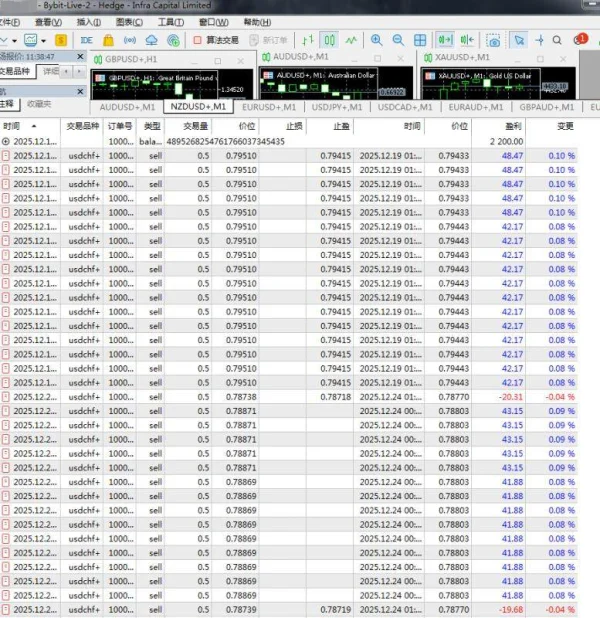Select the line chart icon
The width and height of the screenshot is (600, 618).
point(350,40)
